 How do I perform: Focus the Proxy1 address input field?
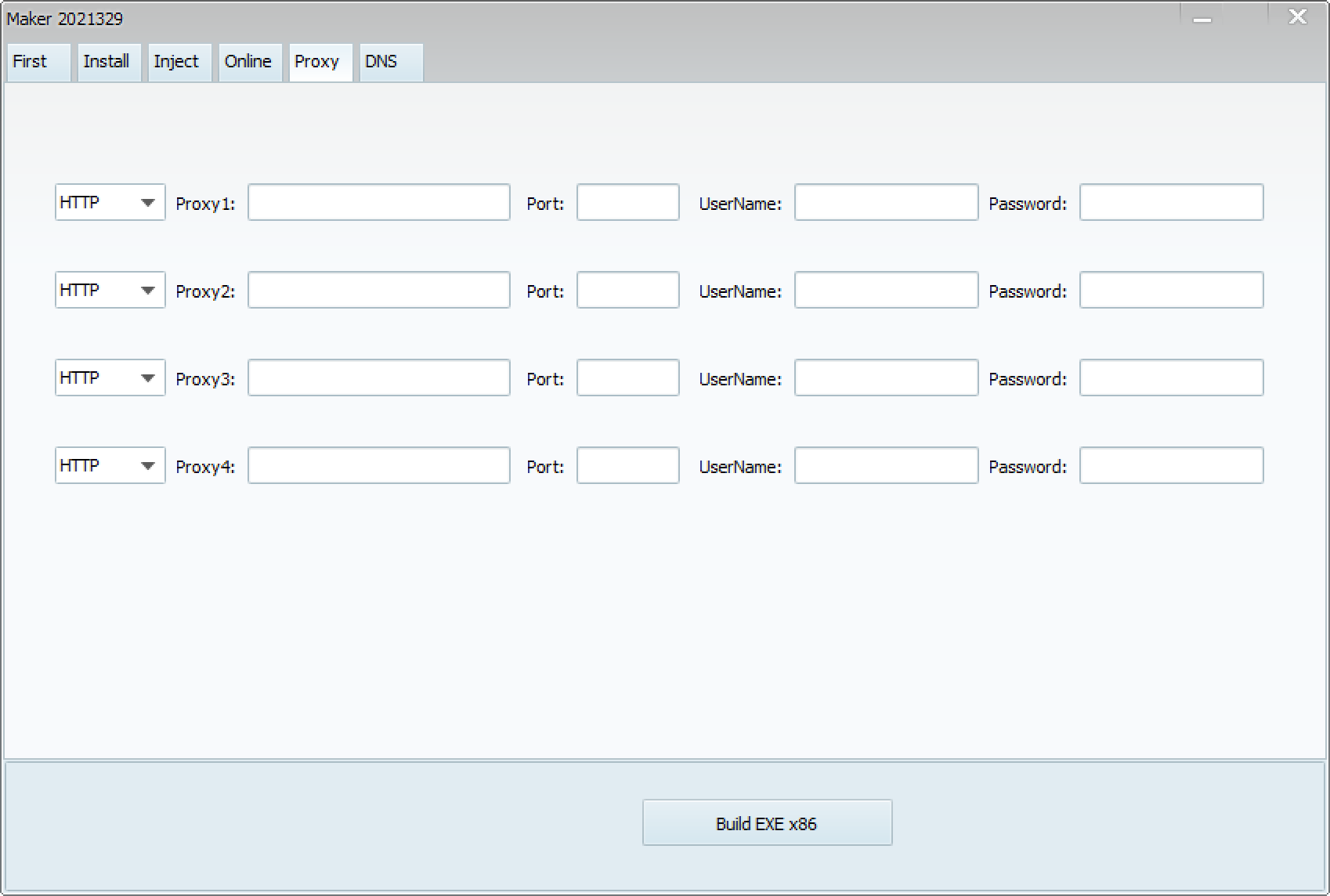click(x=378, y=203)
